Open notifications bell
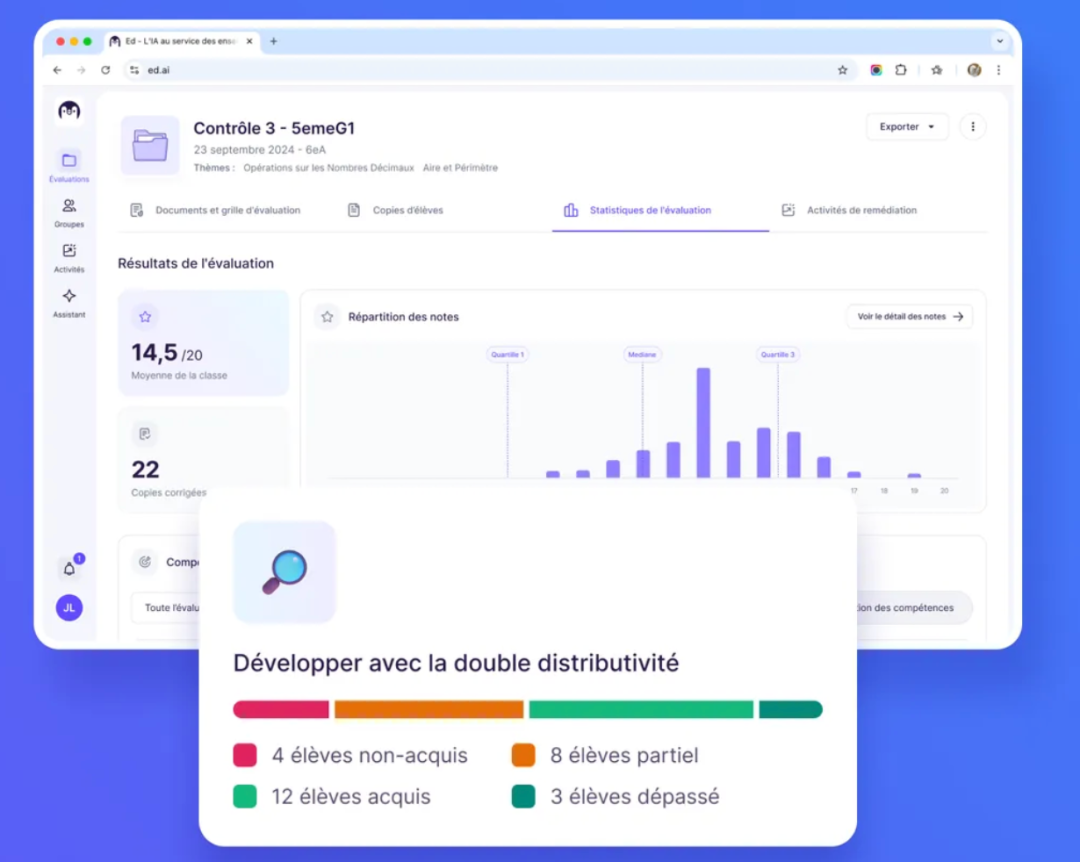The height and width of the screenshot is (862, 1080). (70, 568)
